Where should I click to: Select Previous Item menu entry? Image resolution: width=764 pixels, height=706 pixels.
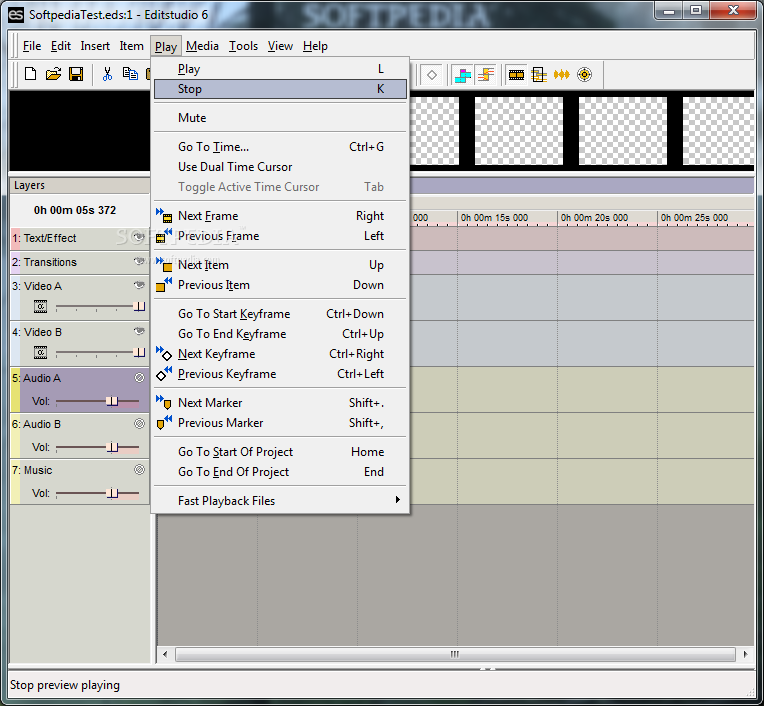click(280, 285)
